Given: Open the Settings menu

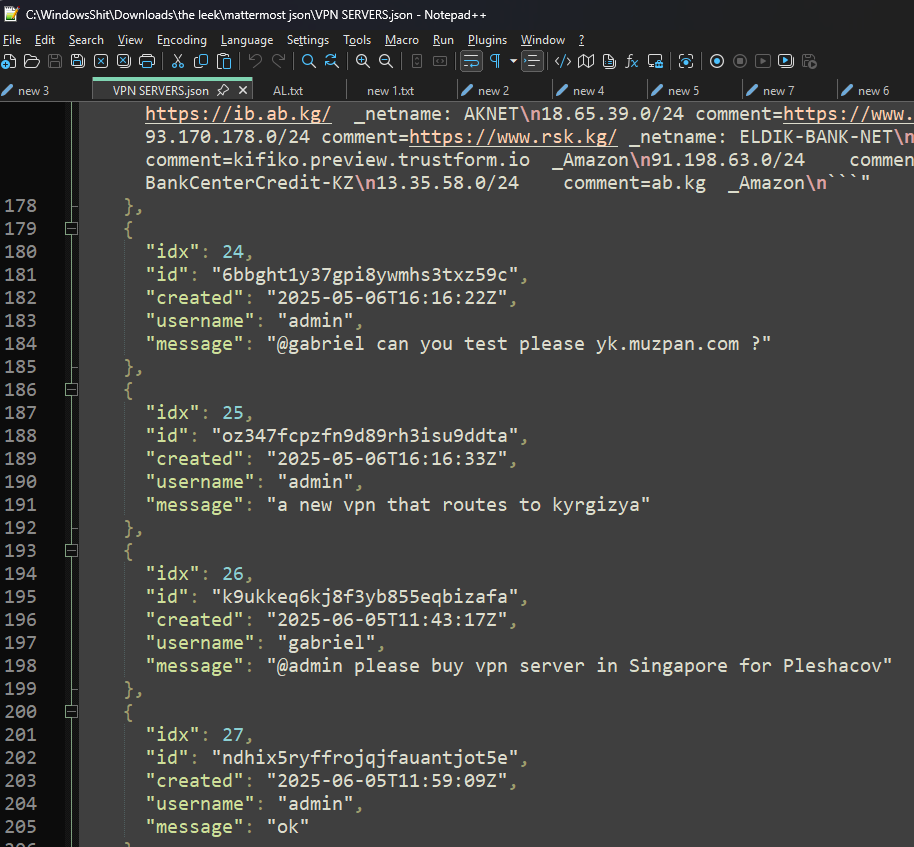Looking at the screenshot, I should 307,40.
